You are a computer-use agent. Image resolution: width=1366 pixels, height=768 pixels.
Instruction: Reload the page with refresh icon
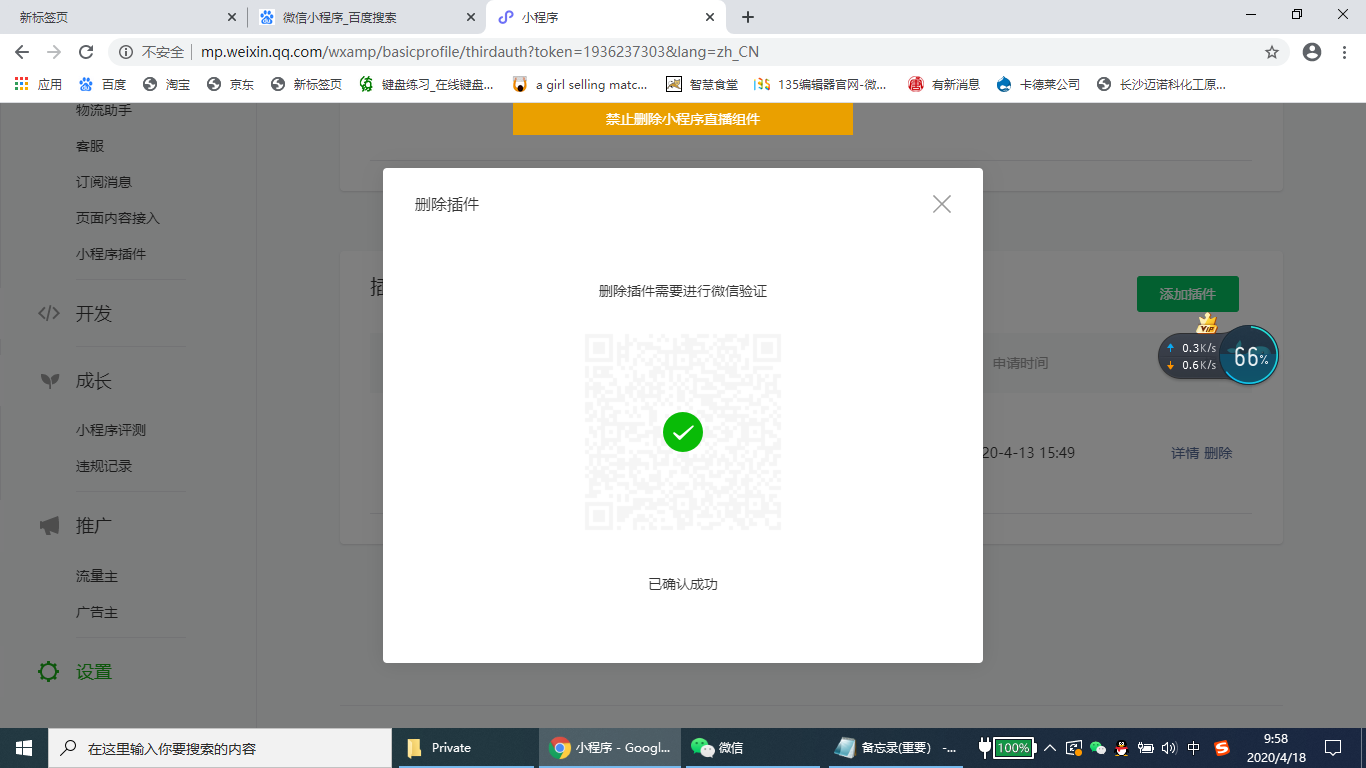pyautogui.click(x=86, y=52)
